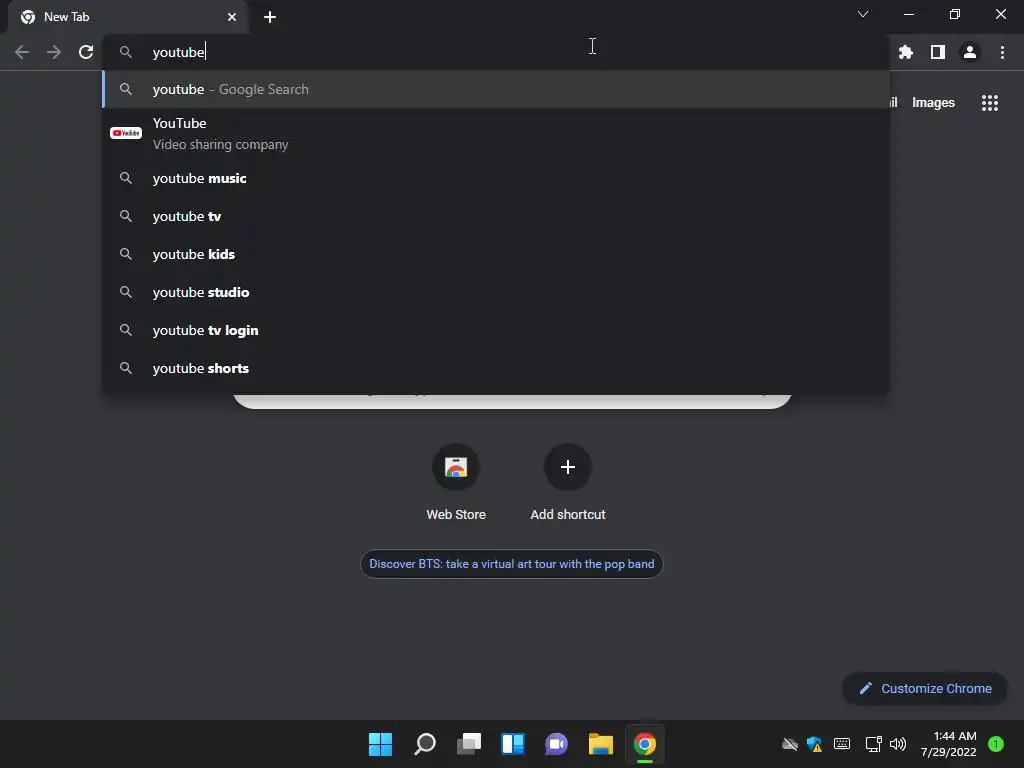Image resolution: width=1024 pixels, height=768 pixels.
Task: Pick the 'youtube tv login' suggestion
Action: [496, 330]
